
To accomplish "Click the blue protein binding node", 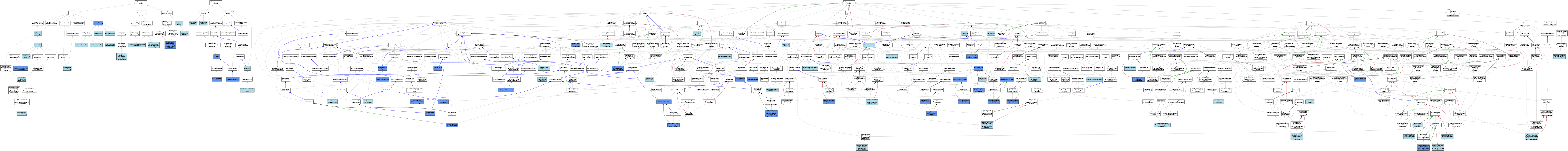I will pos(98,23).
